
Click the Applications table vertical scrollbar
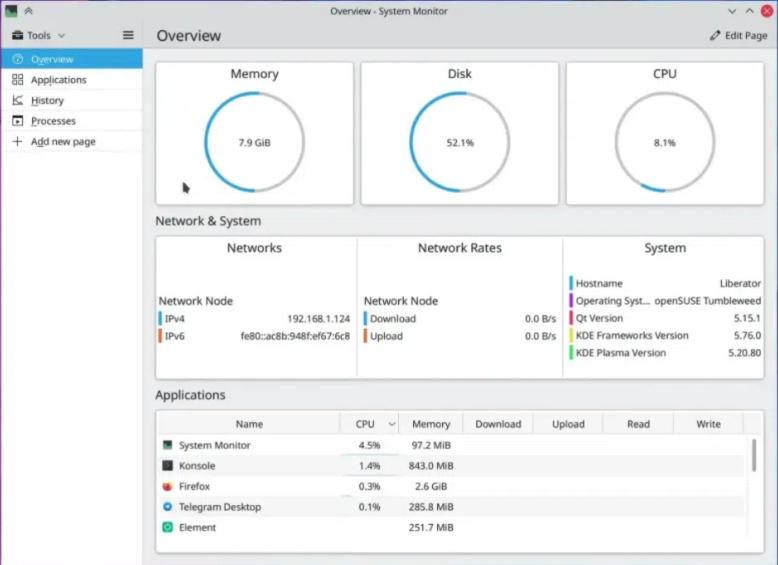[754, 456]
